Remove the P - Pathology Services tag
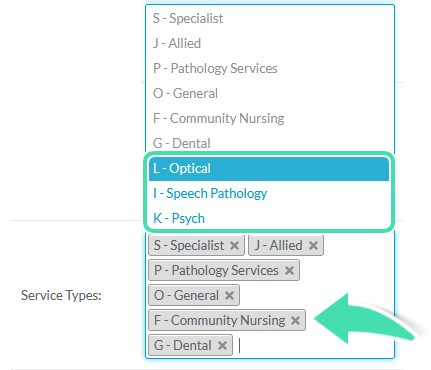Screen dimensions: 431x370 coord(289,270)
